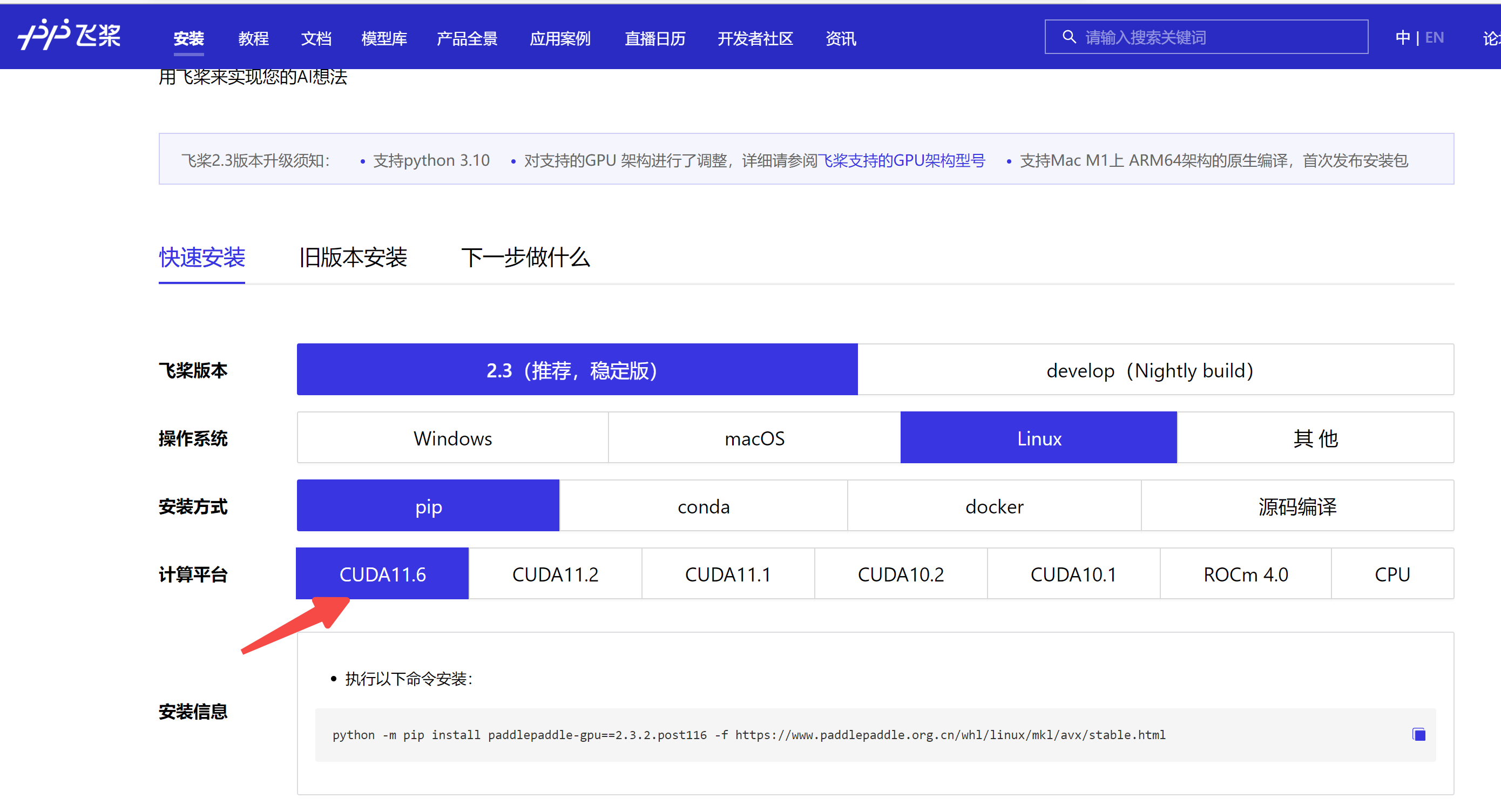Switch to the 下一步做什么 tab
This screenshot has height=812, width=1501.
[x=525, y=258]
